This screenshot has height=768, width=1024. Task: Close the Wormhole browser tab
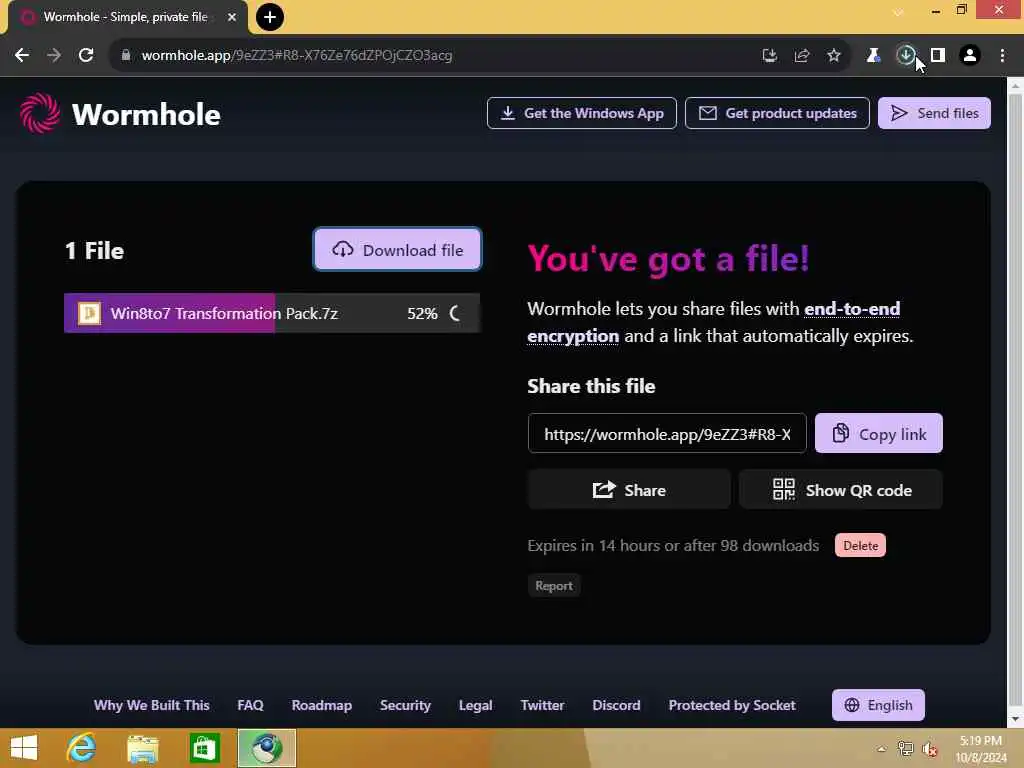[x=232, y=17]
